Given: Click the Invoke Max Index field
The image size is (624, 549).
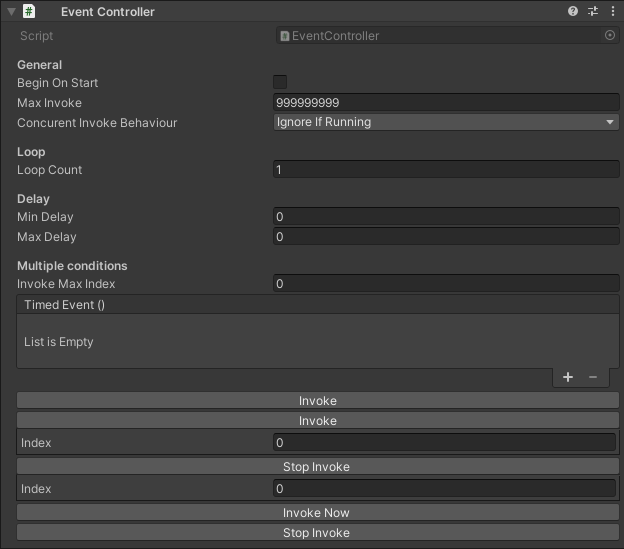Looking at the screenshot, I should tap(446, 284).
